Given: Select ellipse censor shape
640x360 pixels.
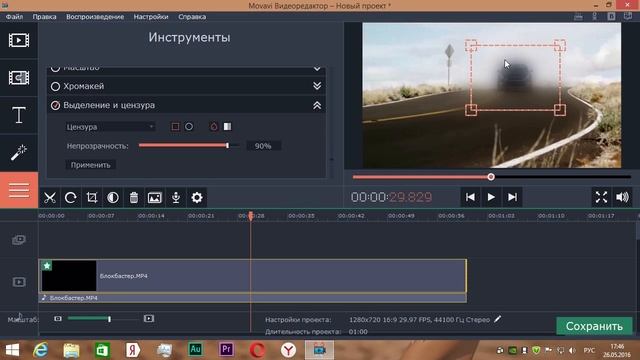Looking at the screenshot, I should [x=189, y=127].
